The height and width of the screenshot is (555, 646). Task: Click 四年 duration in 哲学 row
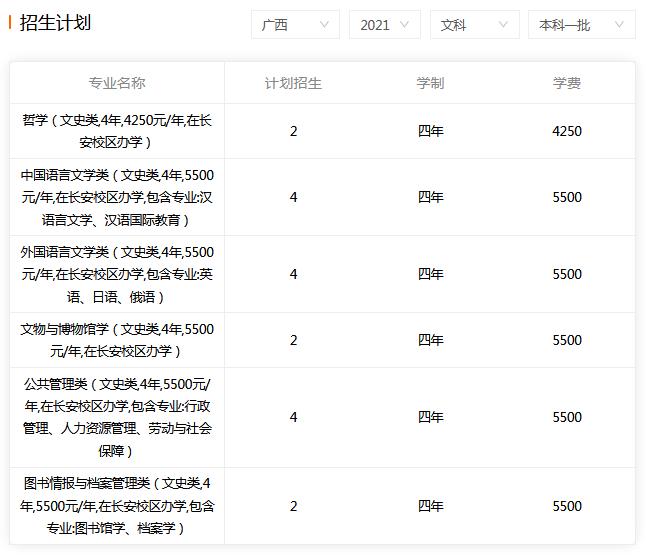click(431, 131)
